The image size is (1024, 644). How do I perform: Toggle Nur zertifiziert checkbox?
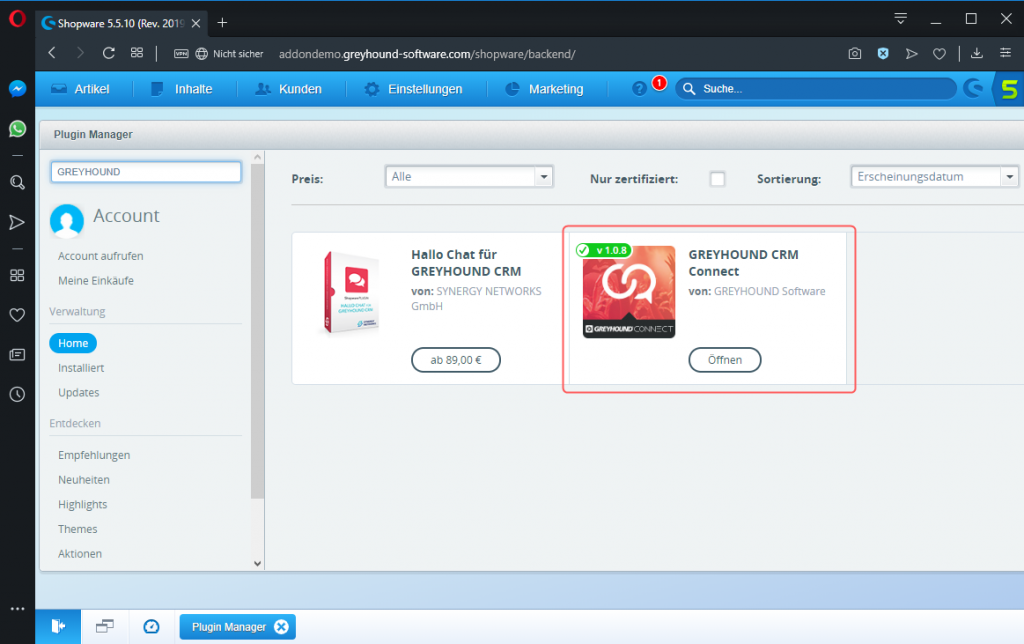(717, 179)
